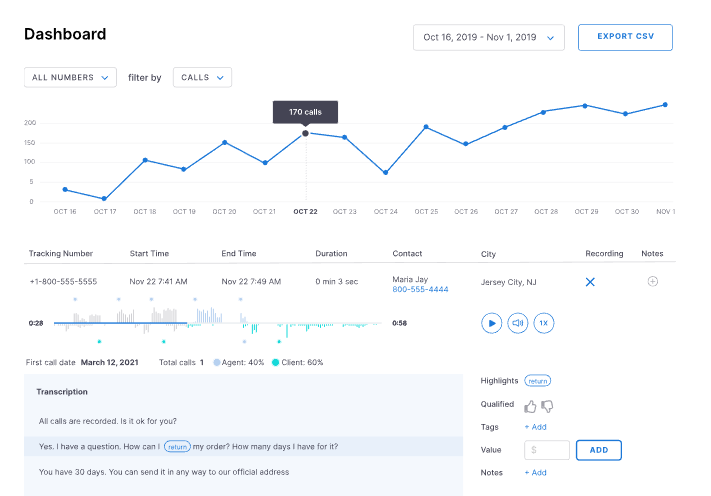711x496 pixels.
Task: Click the blue X recording icon
Action: point(590,282)
